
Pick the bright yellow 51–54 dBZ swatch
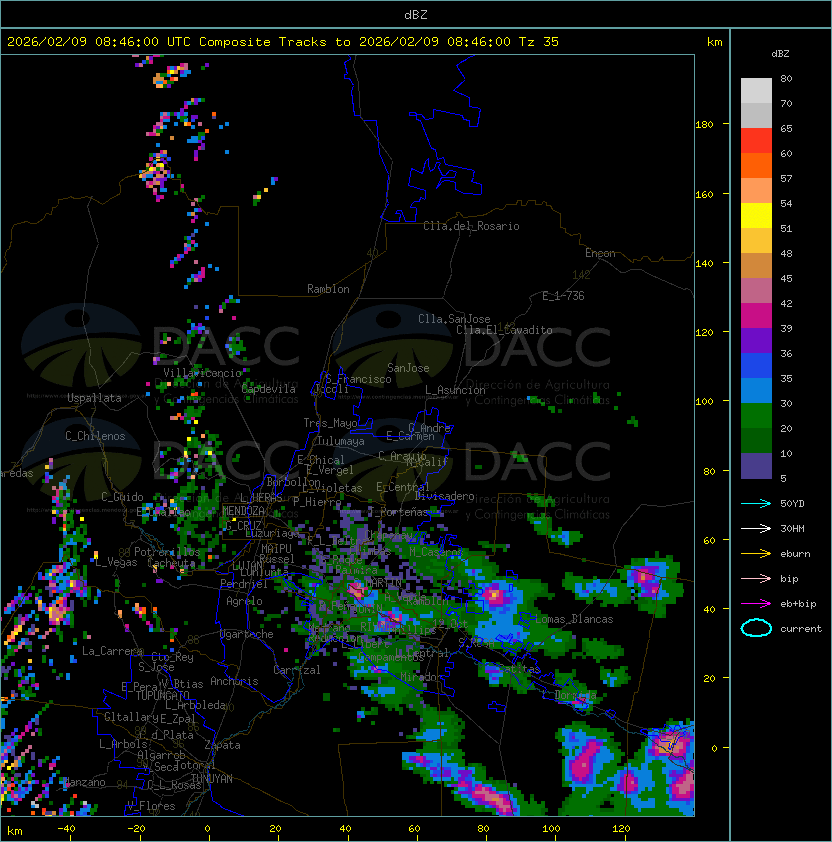tap(756, 216)
